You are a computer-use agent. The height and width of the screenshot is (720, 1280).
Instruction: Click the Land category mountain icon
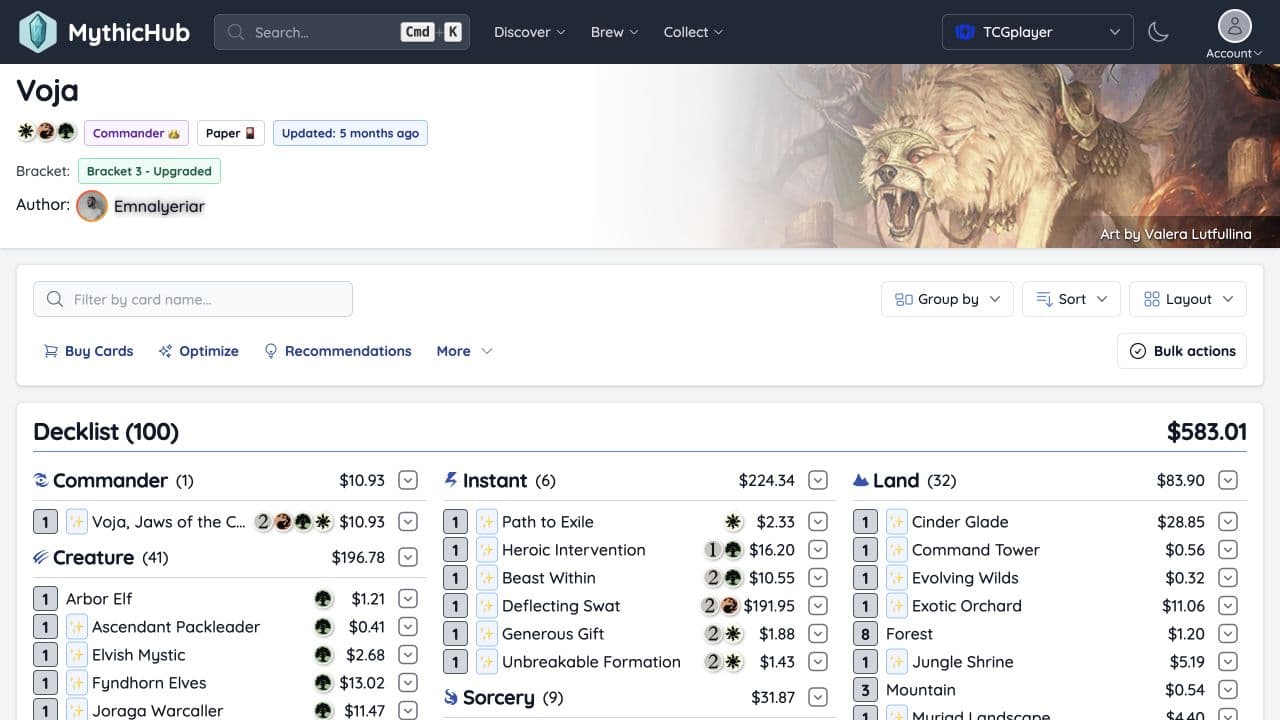(x=860, y=481)
